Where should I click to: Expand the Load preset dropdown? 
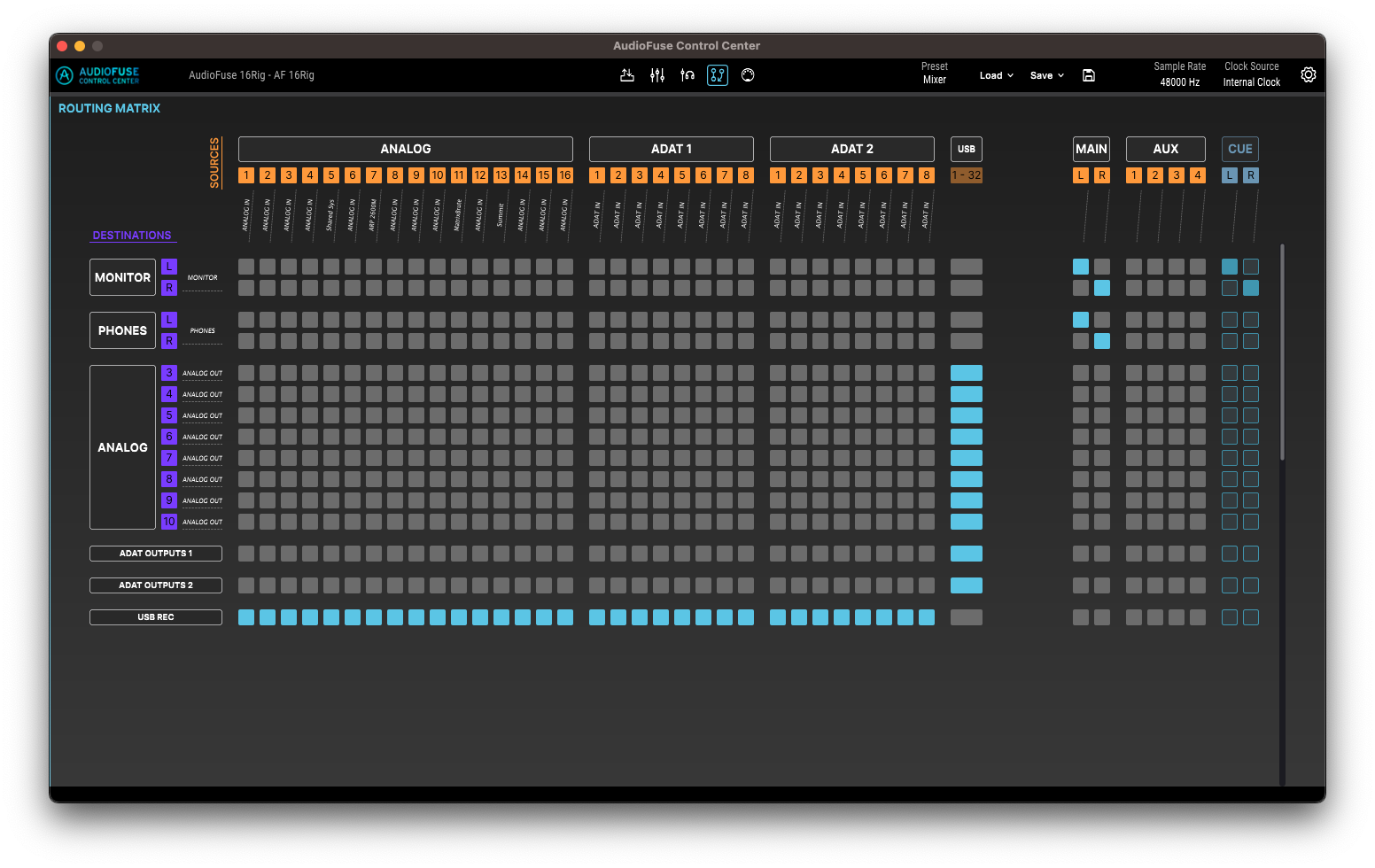coord(997,75)
